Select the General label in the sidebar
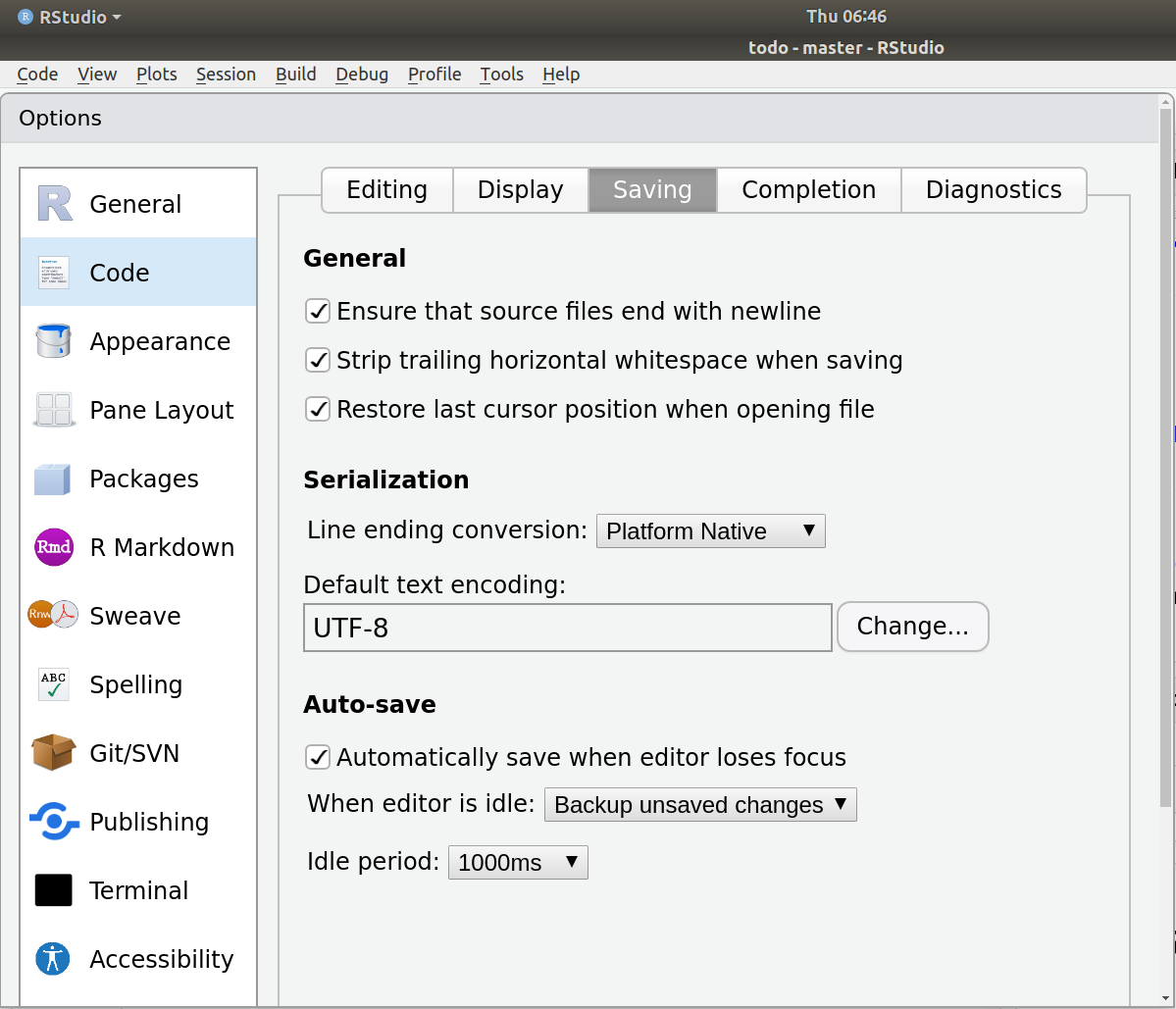The image size is (1176, 1009). tap(135, 204)
